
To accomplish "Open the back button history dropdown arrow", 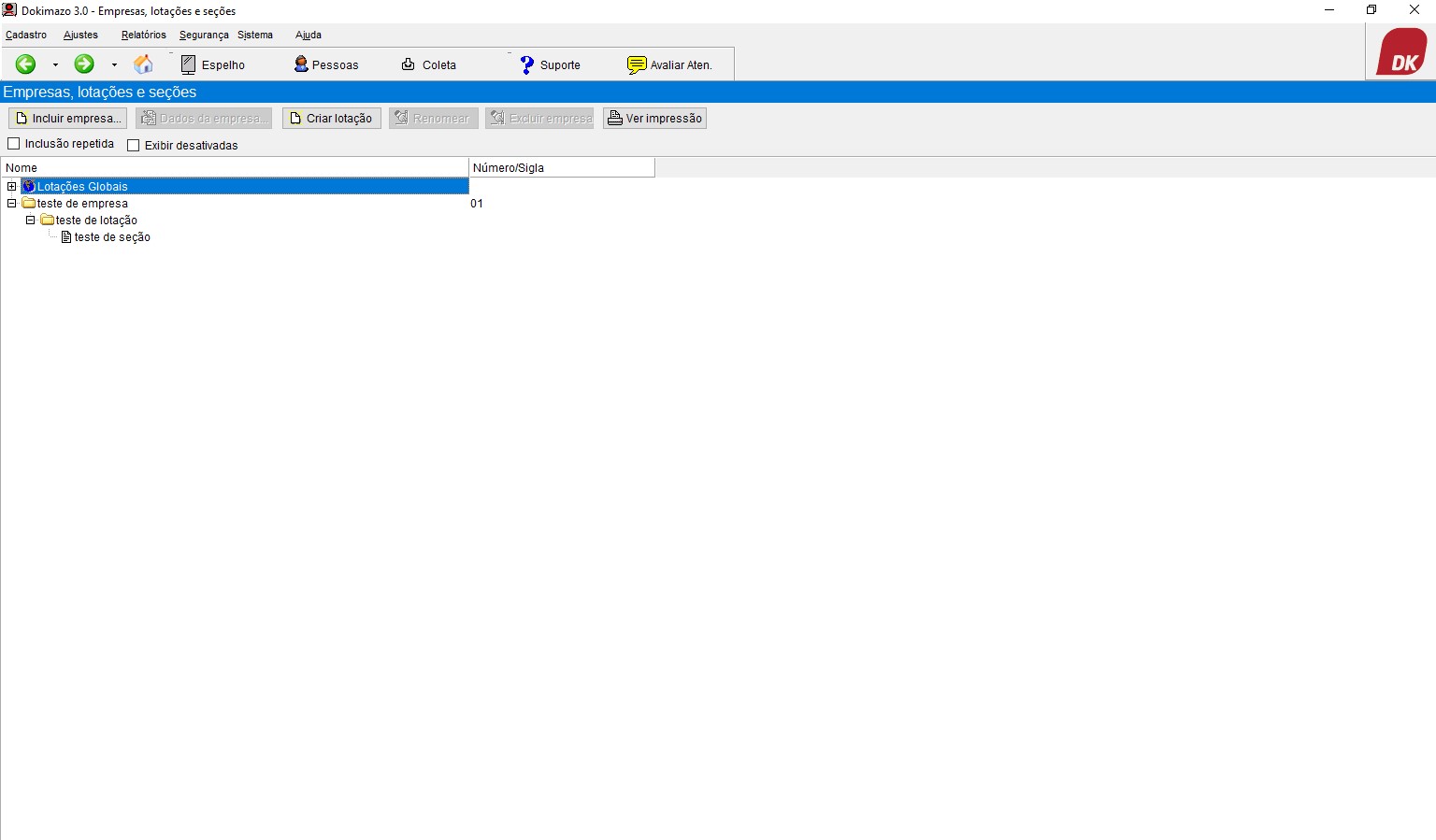I will click(x=55, y=65).
